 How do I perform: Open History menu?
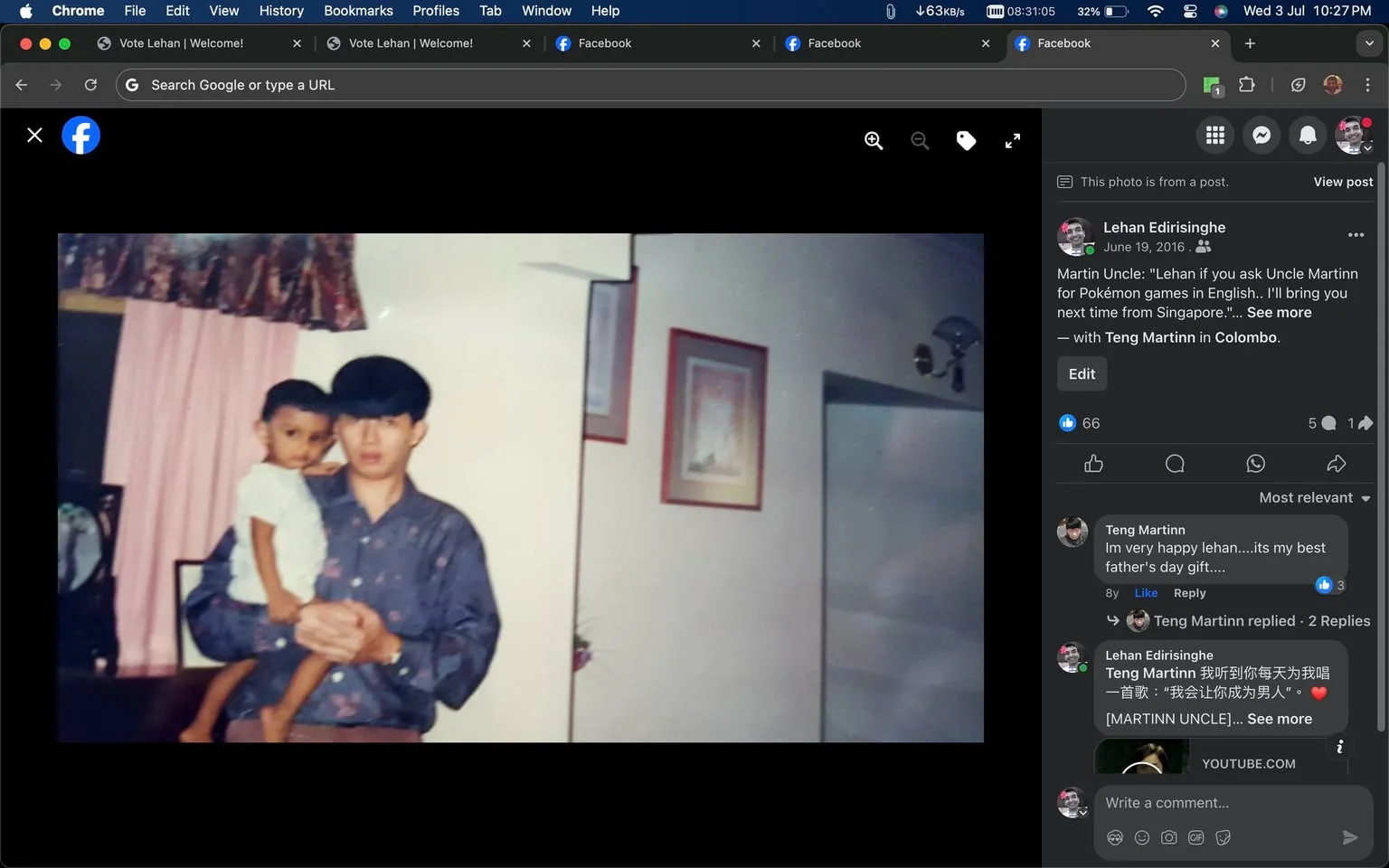coord(281,11)
